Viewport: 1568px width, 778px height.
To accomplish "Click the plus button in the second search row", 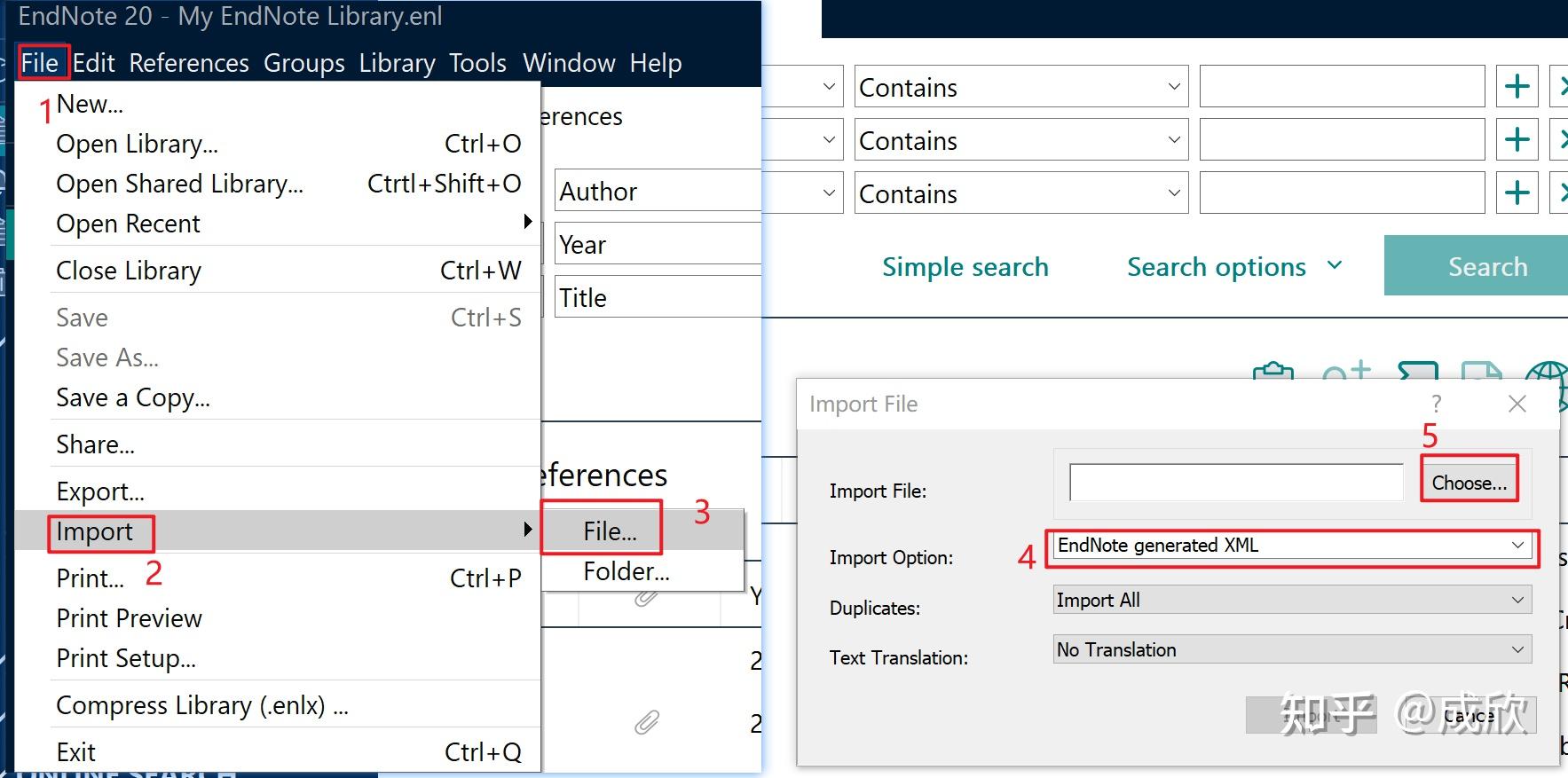I will tap(1517, 140).
